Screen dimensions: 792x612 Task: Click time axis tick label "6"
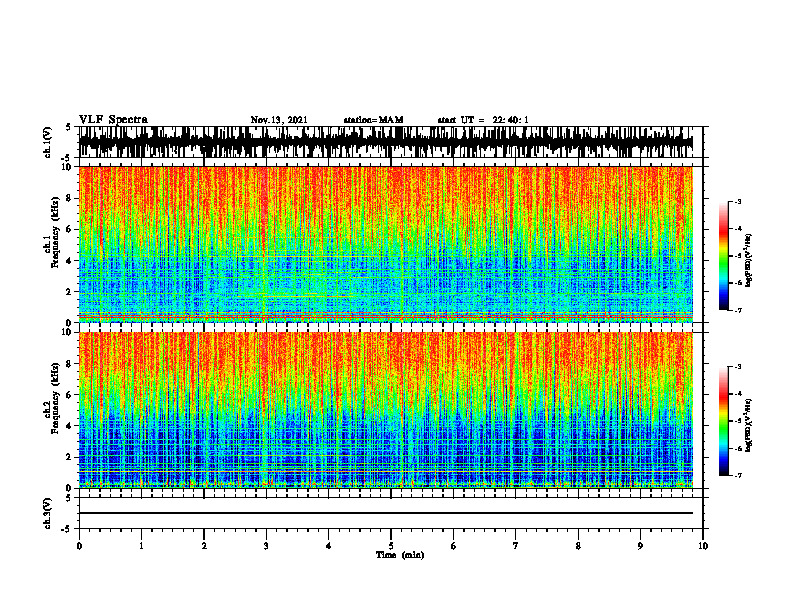click(454, 546)
